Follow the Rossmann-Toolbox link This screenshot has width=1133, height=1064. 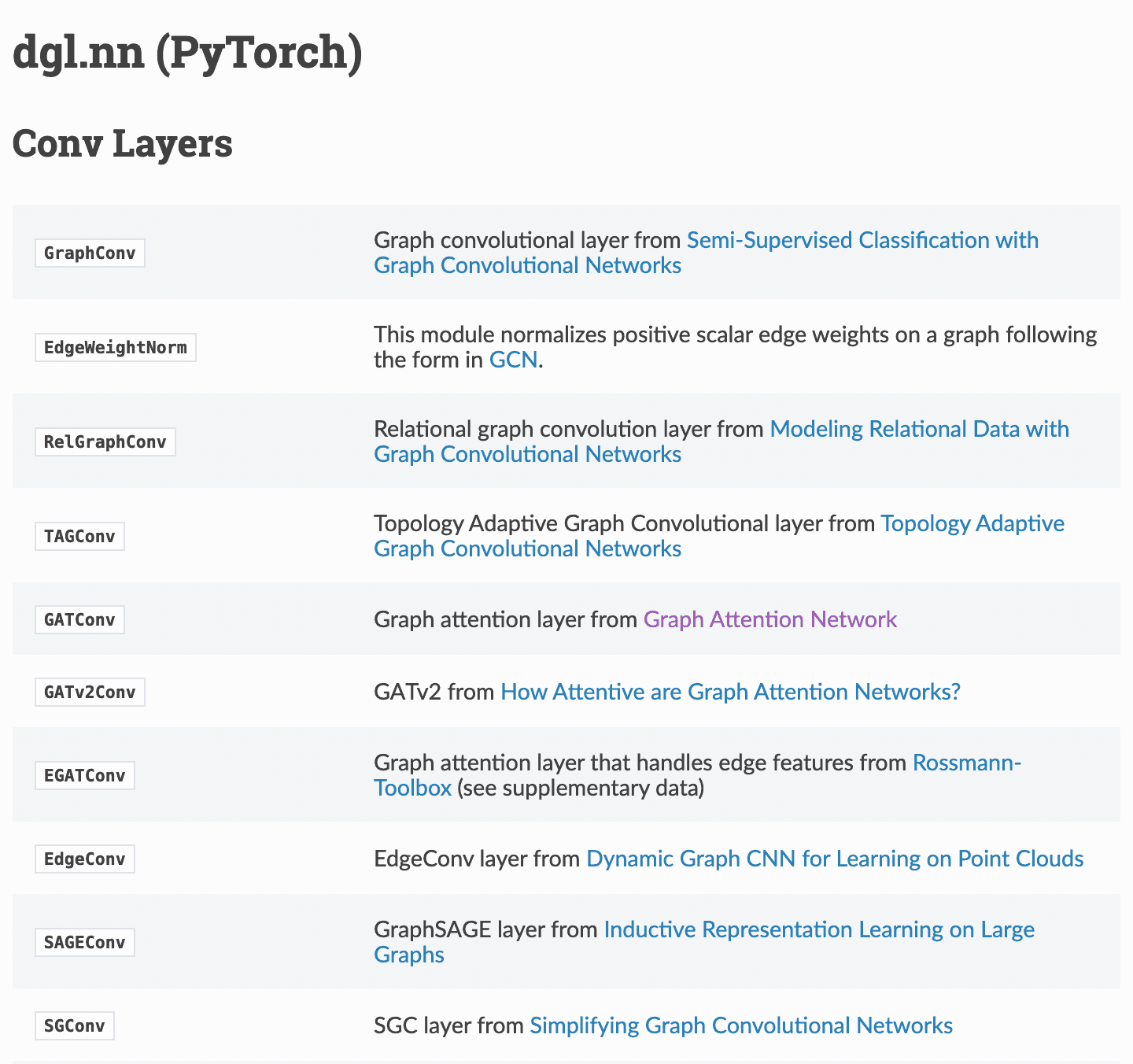coord(965,763)
